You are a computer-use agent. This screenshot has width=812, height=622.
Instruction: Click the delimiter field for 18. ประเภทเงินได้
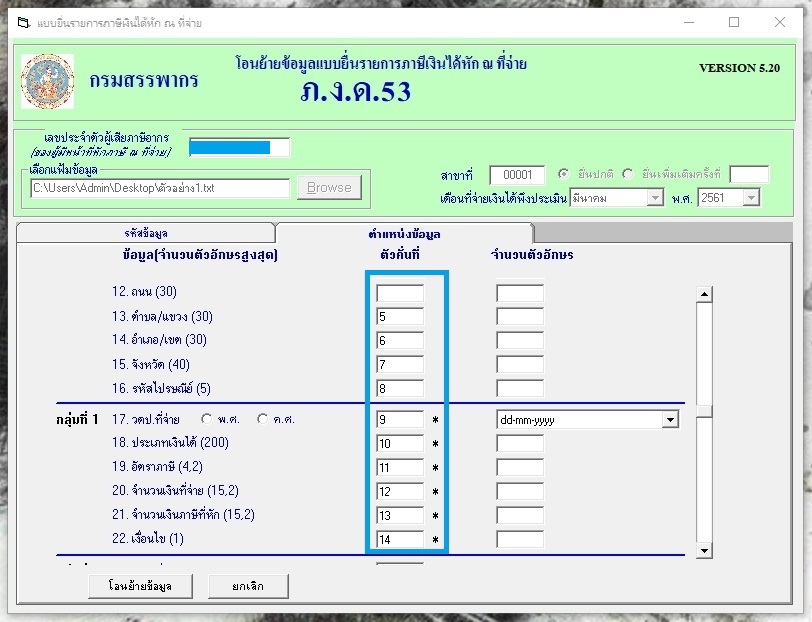point(400,443)
